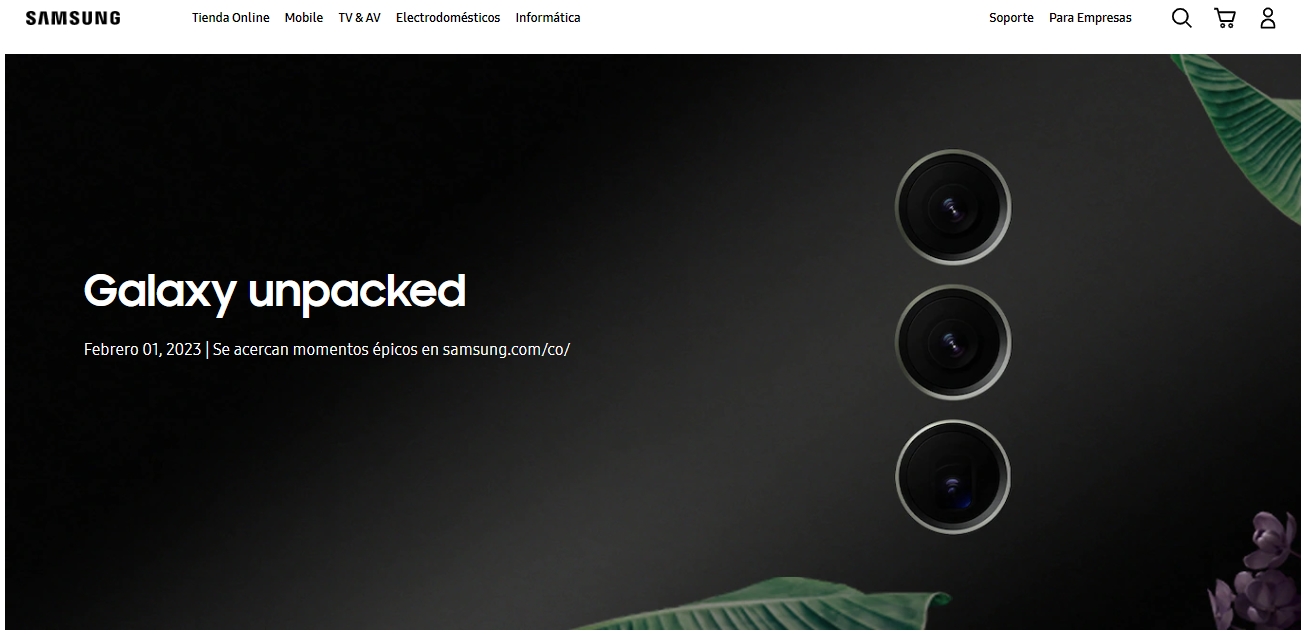The height and width of the screenshot is (634, 1308).
Task: Click the user account icon
Action: tap(1268, 18)
